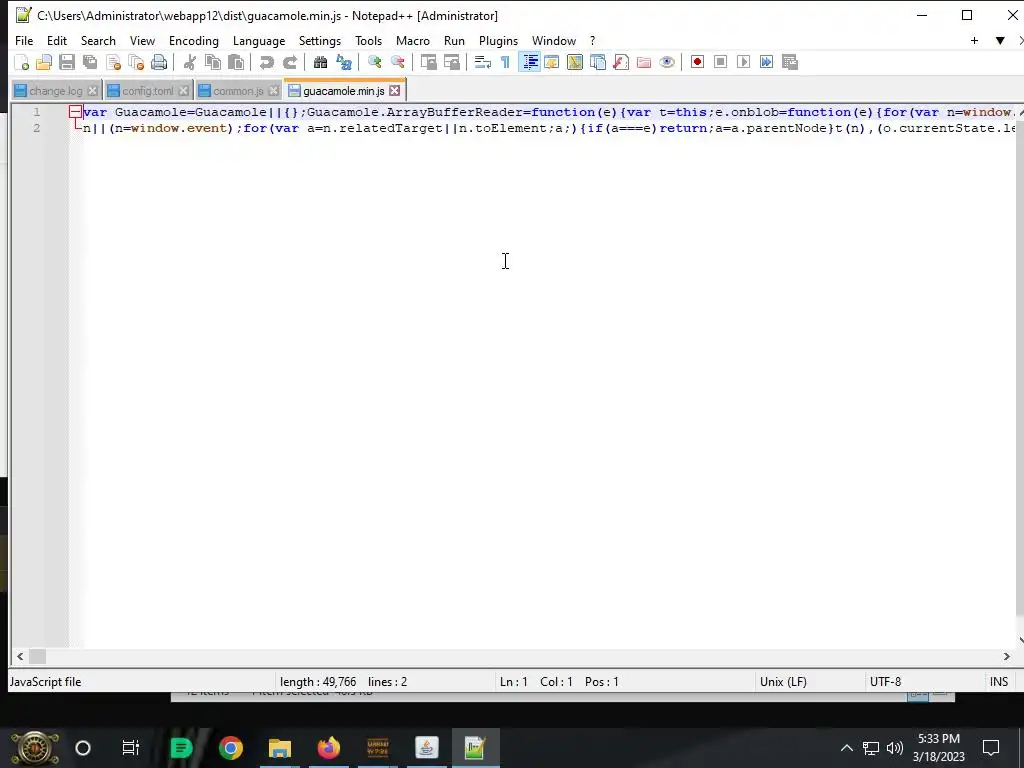Open the Edit menu
Viewport: 1024px width, 768px height.
(x=57, y=40)
